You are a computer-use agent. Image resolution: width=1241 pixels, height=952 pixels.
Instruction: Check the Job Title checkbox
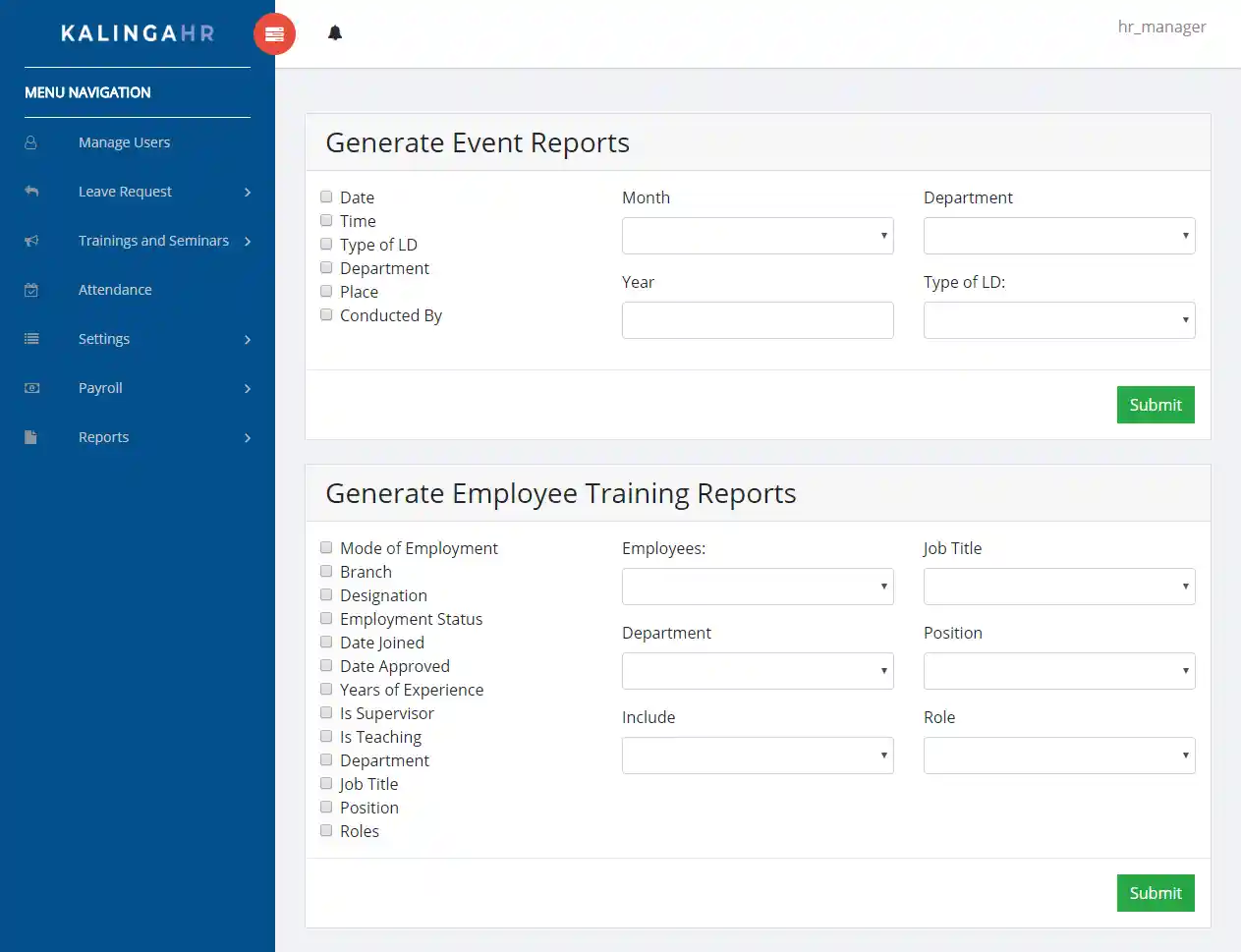click(x=326, y=783)
